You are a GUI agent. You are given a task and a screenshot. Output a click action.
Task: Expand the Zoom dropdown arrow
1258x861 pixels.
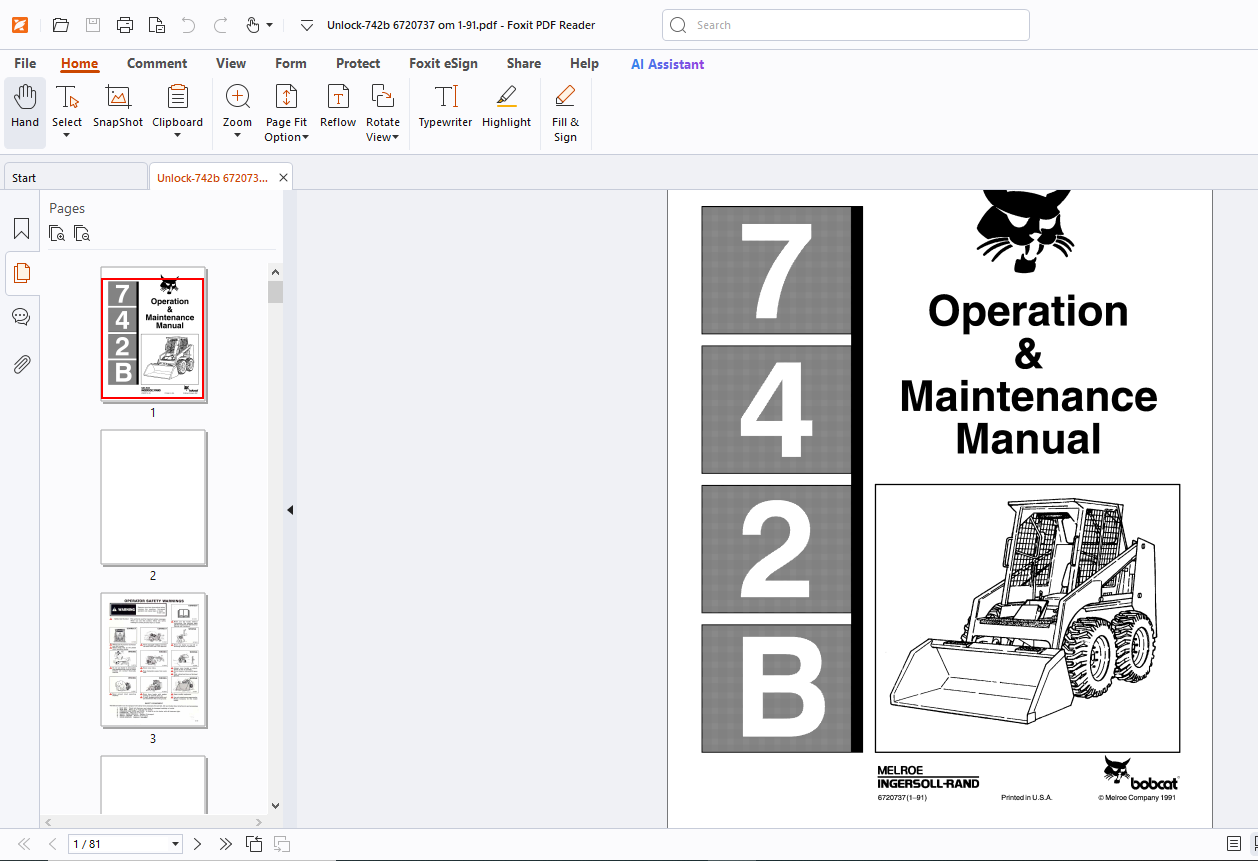tap(238, 136)
